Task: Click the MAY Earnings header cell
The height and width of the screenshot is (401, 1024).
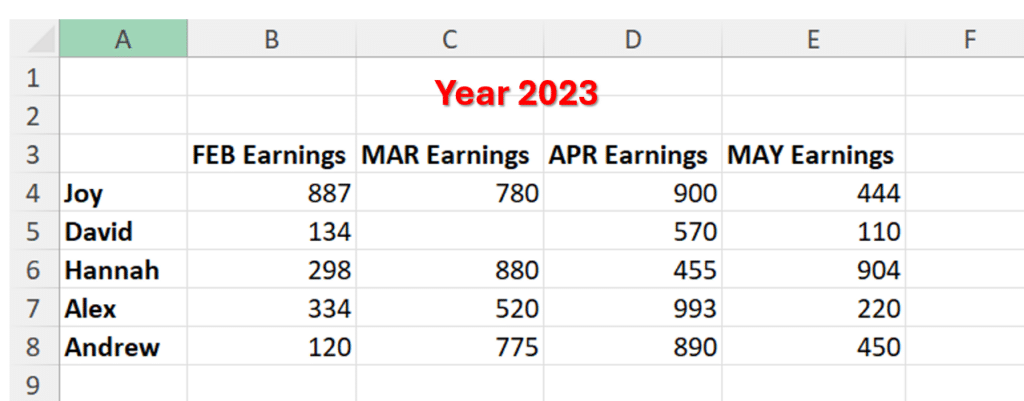Action: tap(811, 155)
